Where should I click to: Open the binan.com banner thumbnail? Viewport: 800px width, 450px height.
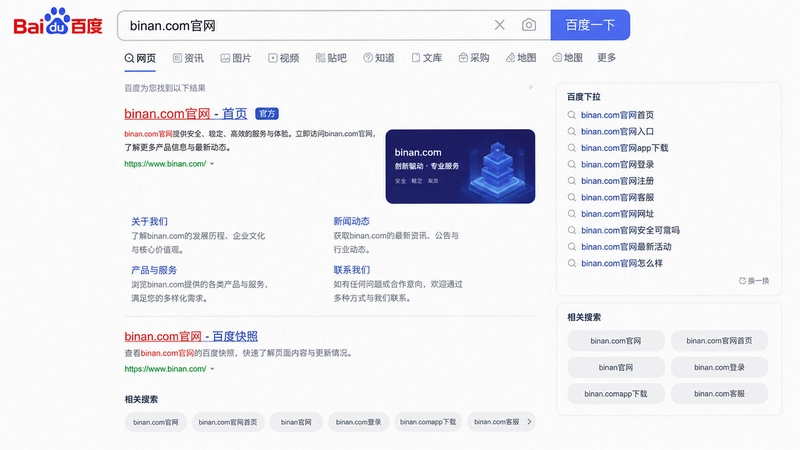tap(460, 166)
